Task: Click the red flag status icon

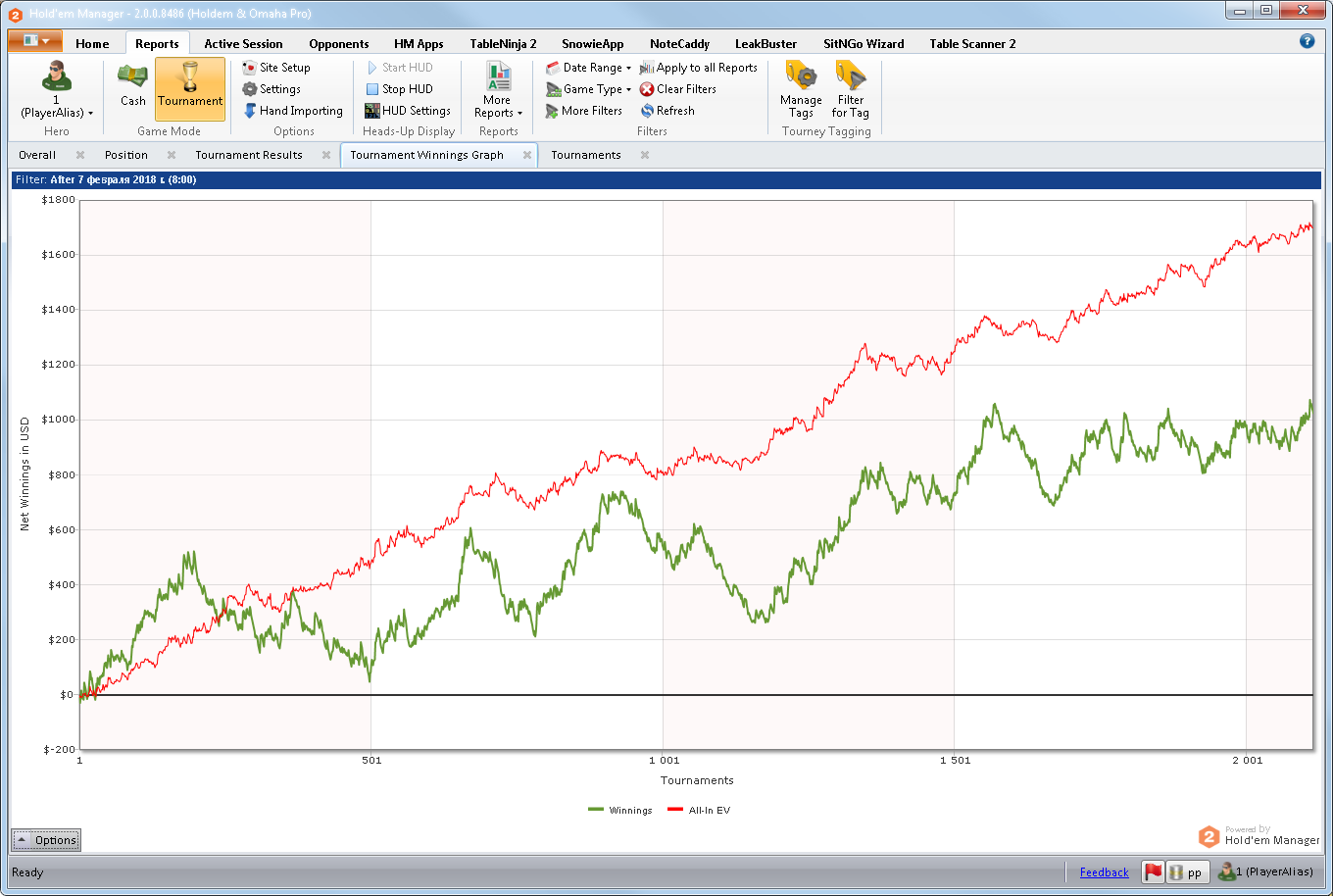Action: [1154, 871]
